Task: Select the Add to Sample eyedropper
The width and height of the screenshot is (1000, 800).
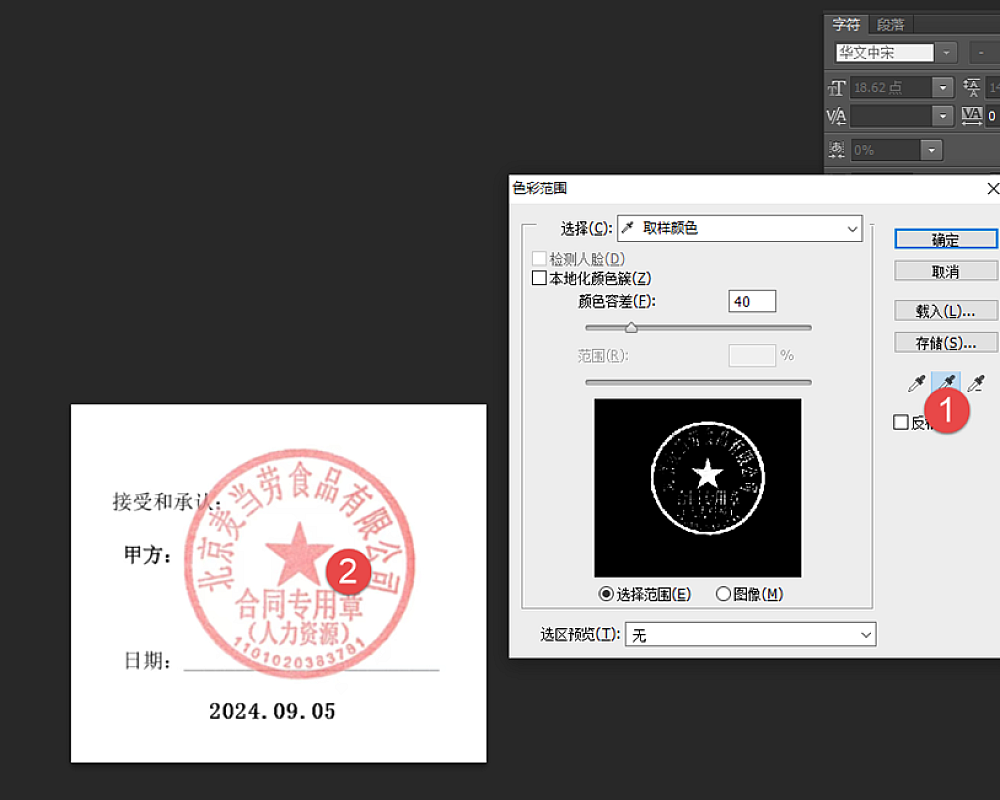Action: tap(946, 383)
